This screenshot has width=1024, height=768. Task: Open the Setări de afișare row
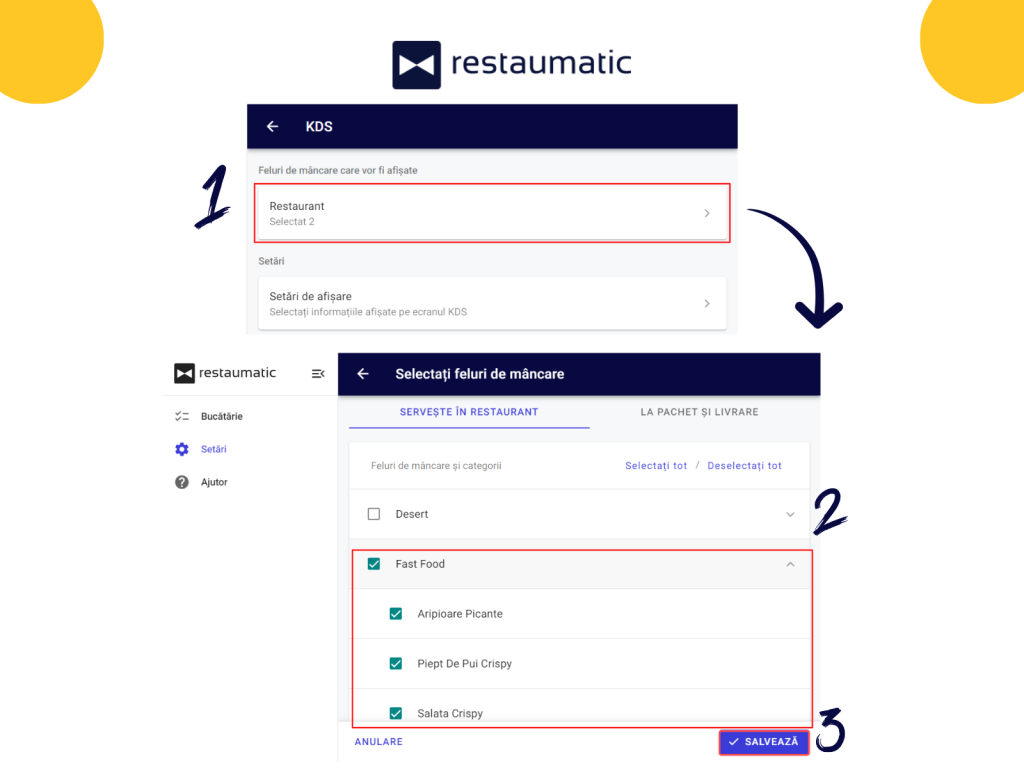click(x=492, y=304)
